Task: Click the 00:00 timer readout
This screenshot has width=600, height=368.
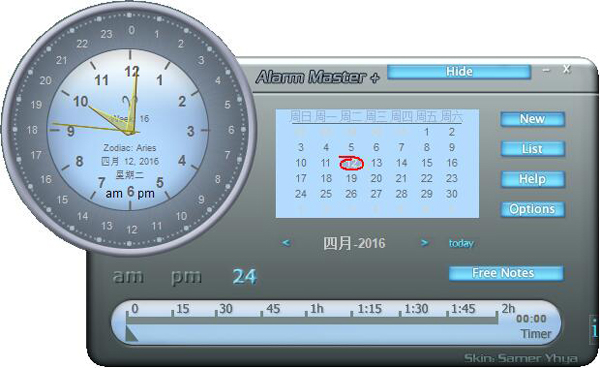Action: tap(531, 319)
